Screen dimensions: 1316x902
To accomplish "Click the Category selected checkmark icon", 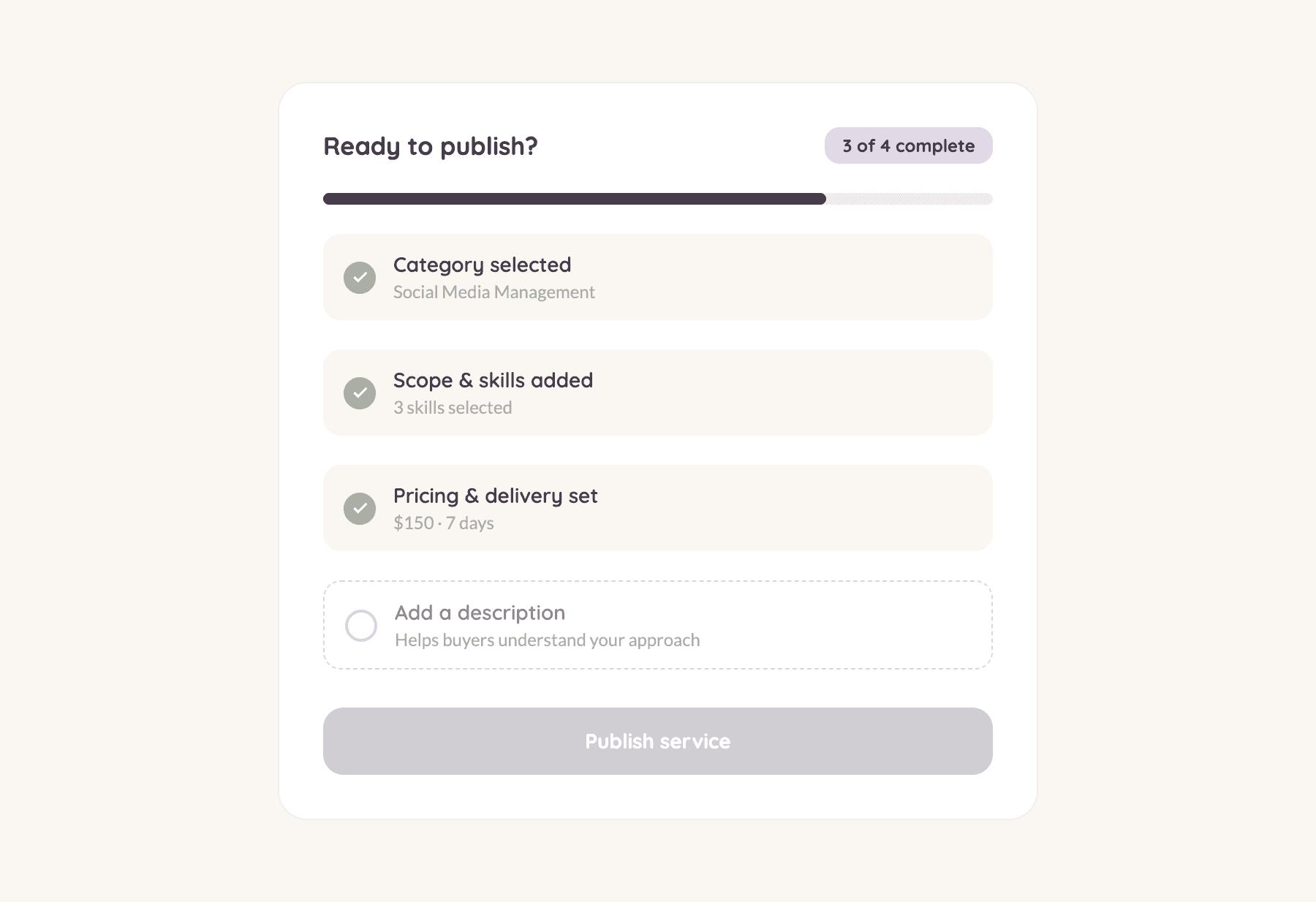I will 360,278.
